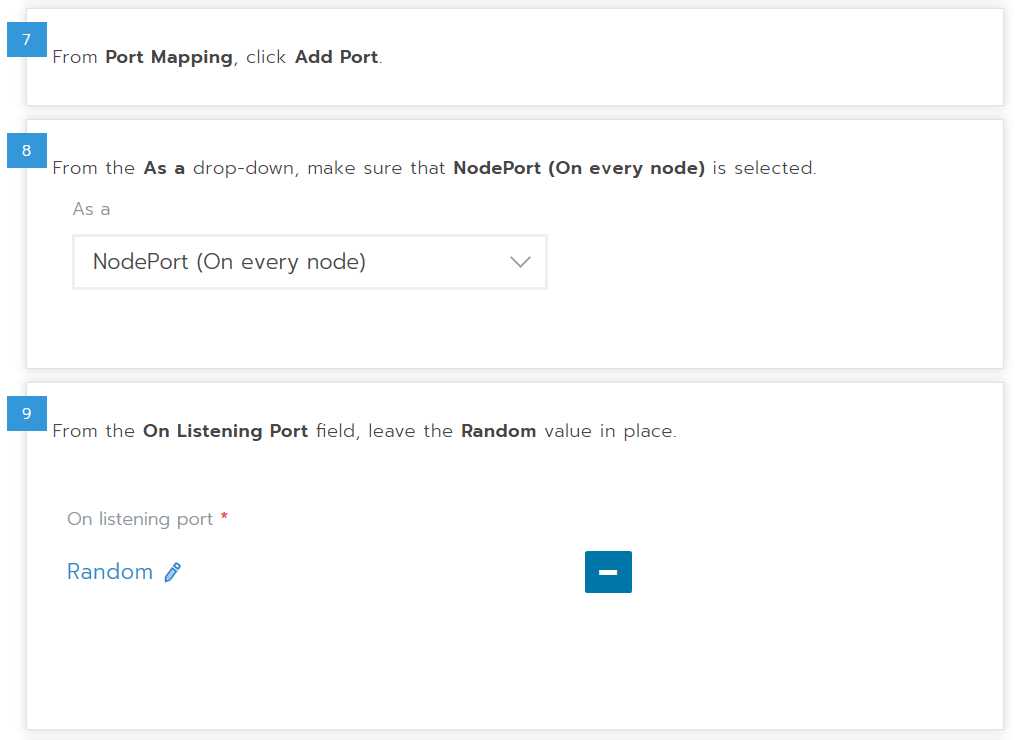
Task: Select the step 9 number badge
Action: pos(27,413)
